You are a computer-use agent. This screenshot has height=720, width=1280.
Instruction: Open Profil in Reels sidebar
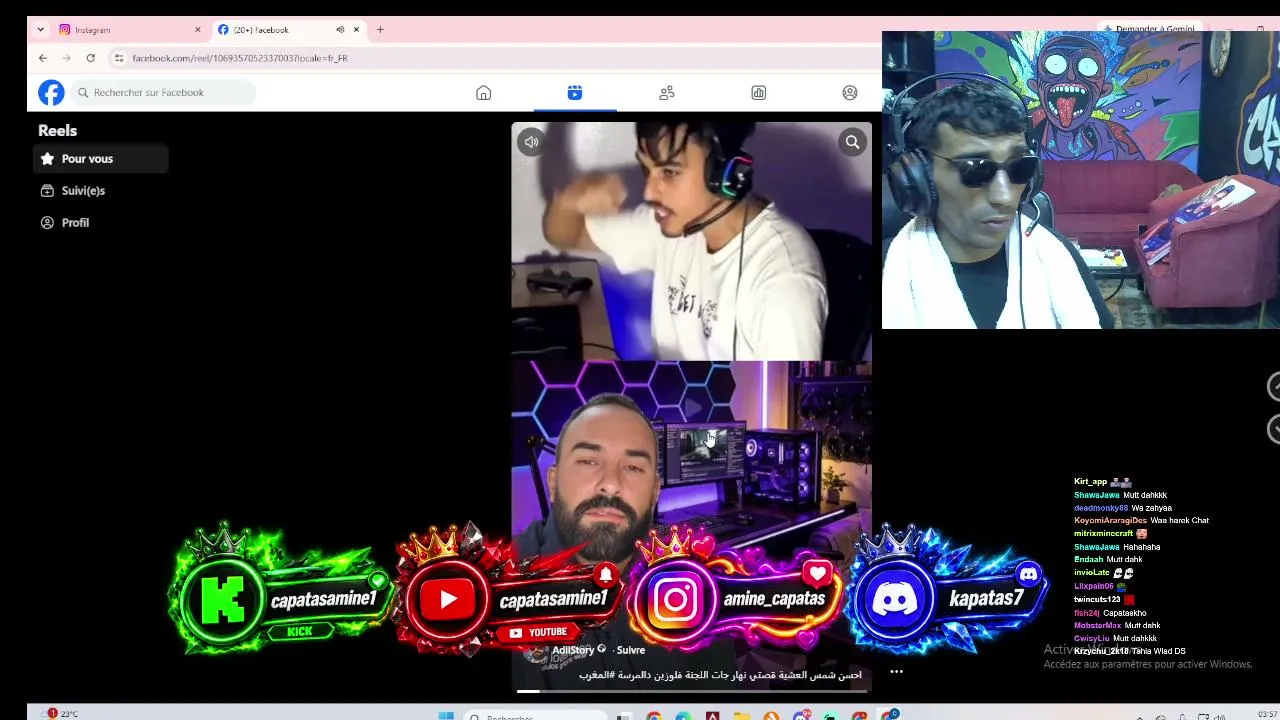coord(100,223)
